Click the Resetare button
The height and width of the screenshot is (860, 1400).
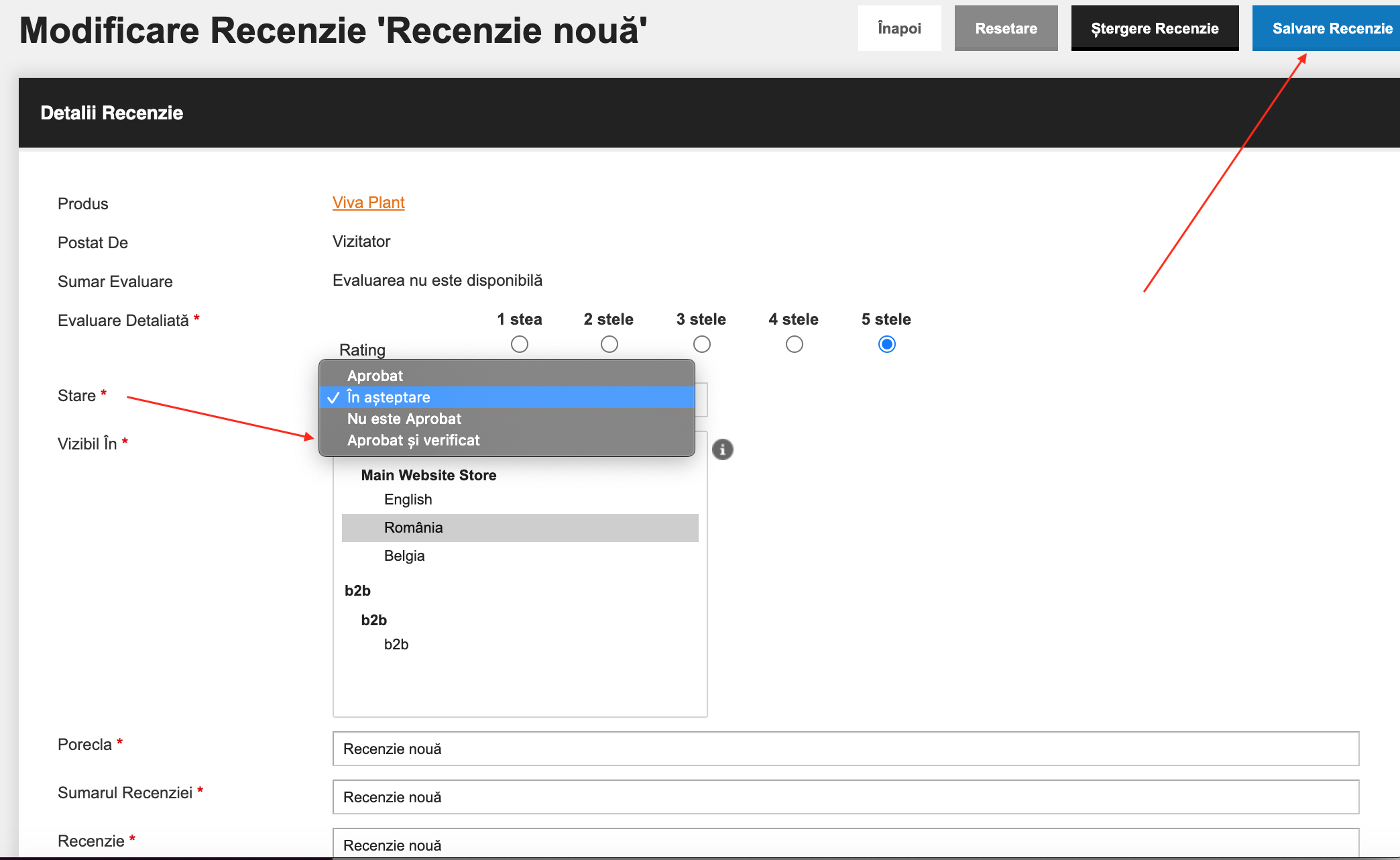pos(1006,28)
